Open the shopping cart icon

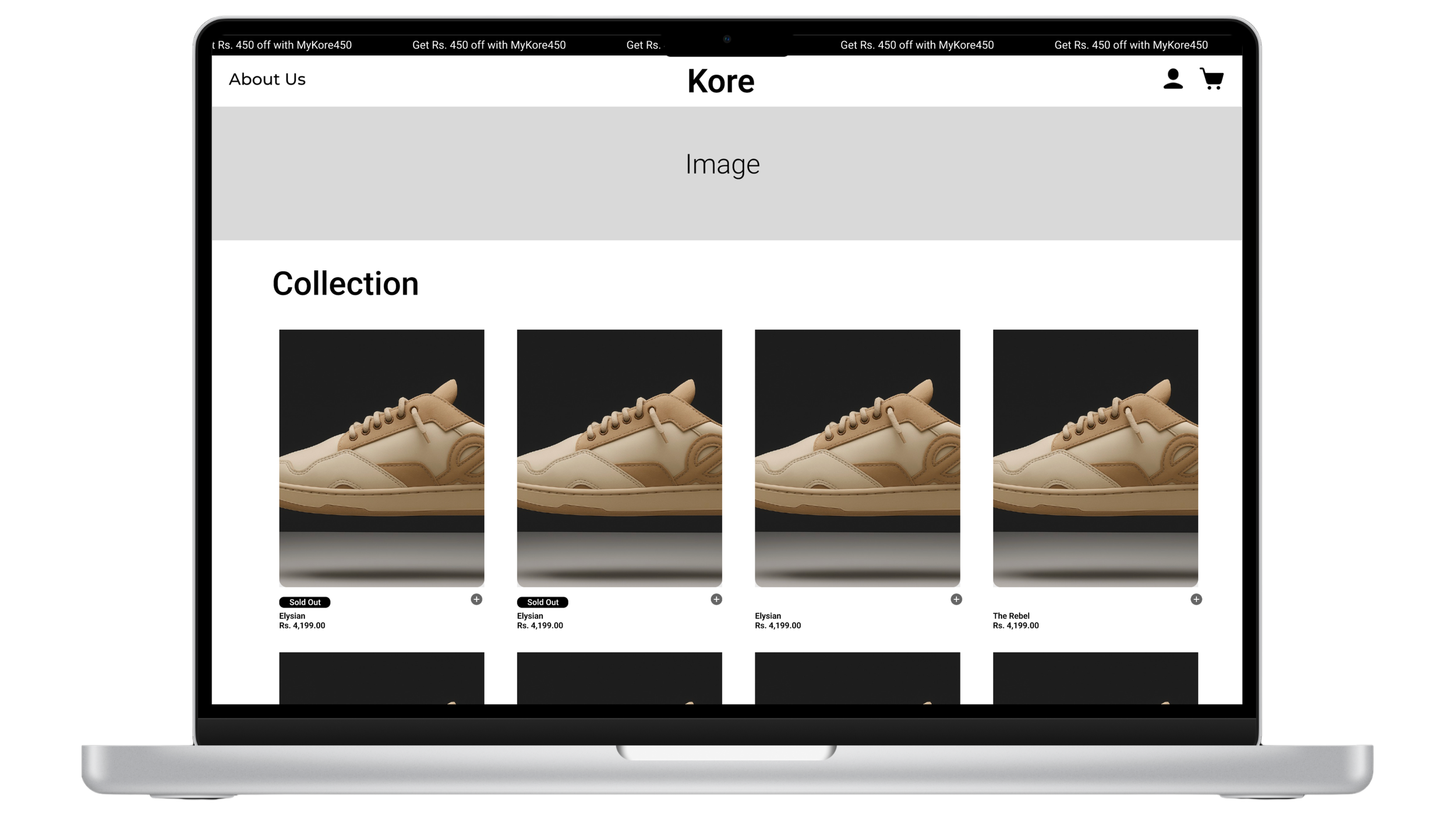1211,79
